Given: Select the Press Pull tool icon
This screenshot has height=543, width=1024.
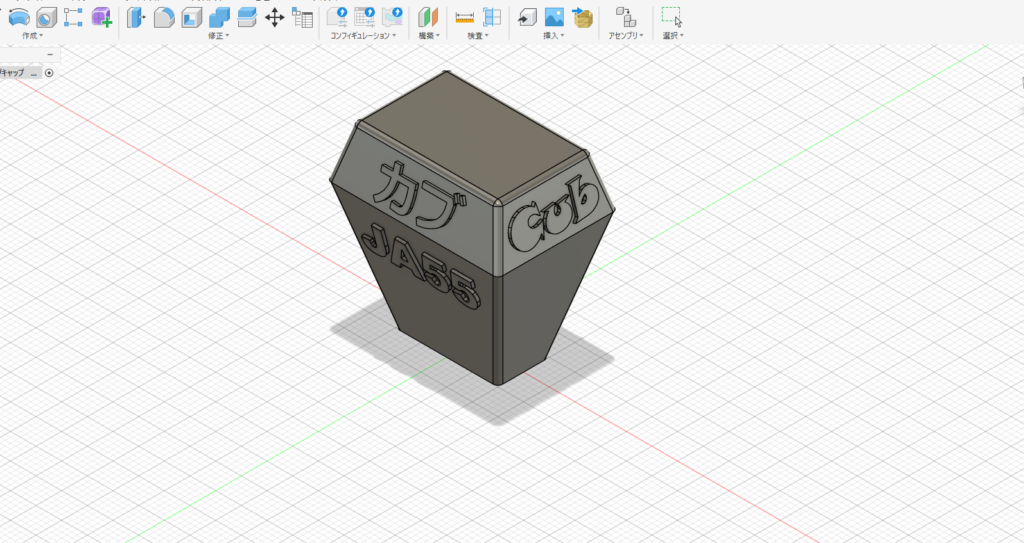Looking at the screenshot, I should coord(136,18).
